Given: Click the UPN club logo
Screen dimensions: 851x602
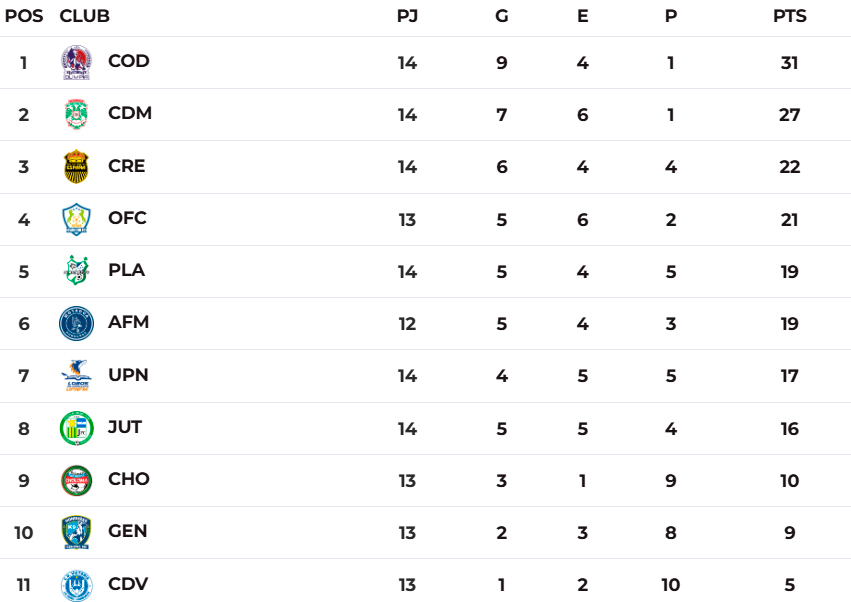Looking at the screenshot, I should 76,376.
